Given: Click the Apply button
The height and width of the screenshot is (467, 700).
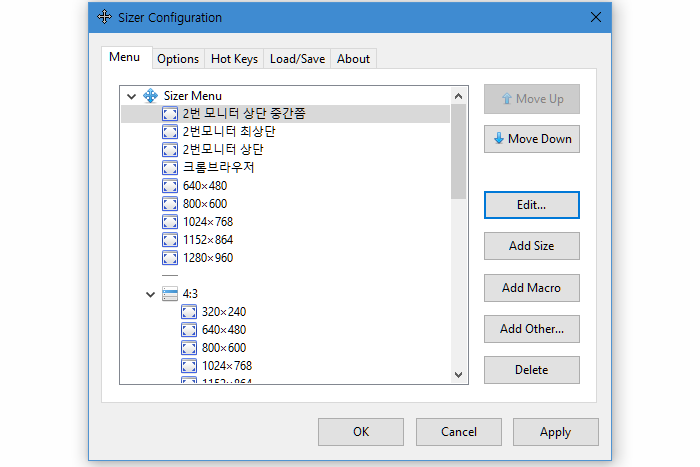Looking at the screenshot, I should pos(555,432).
